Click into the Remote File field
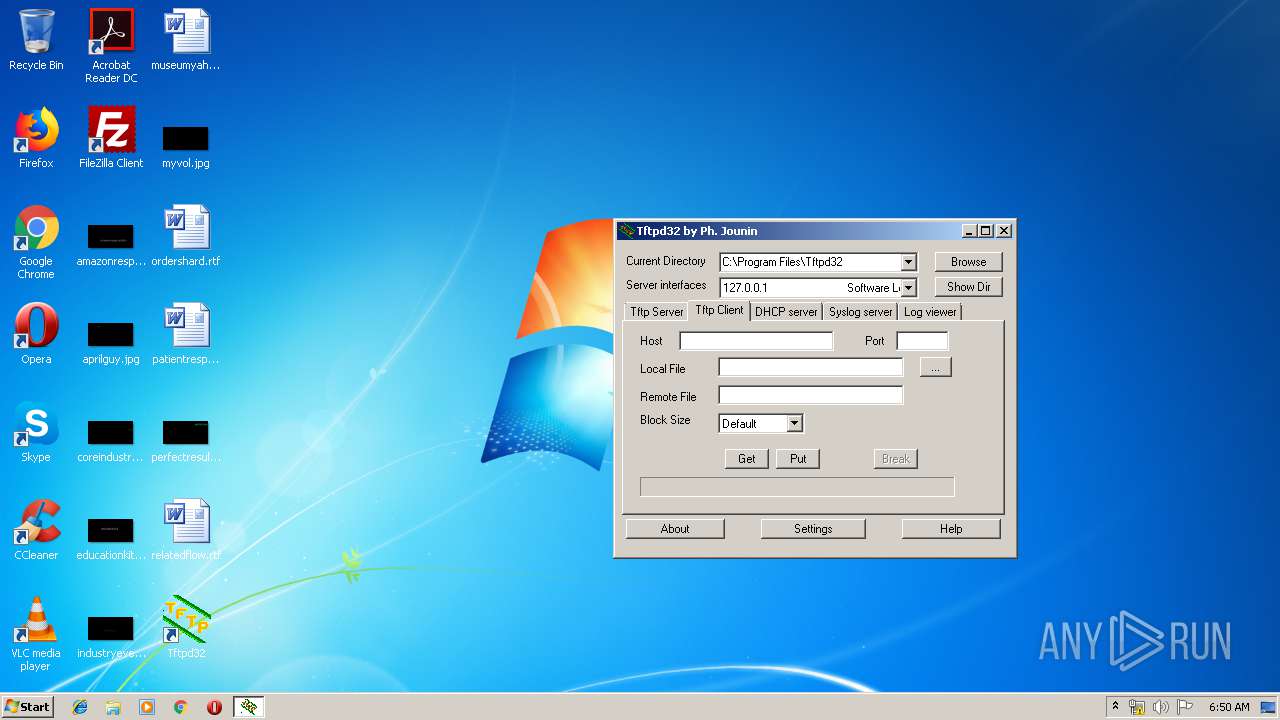The image size is (1280, 720). click(811, 396)
